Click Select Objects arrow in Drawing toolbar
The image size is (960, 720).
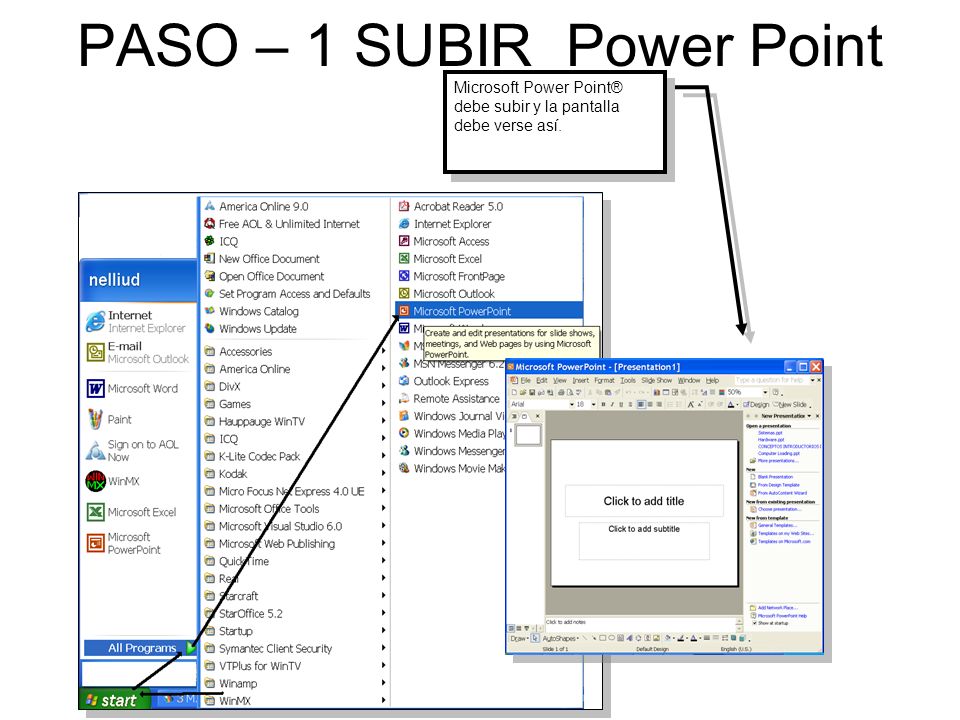535,638
